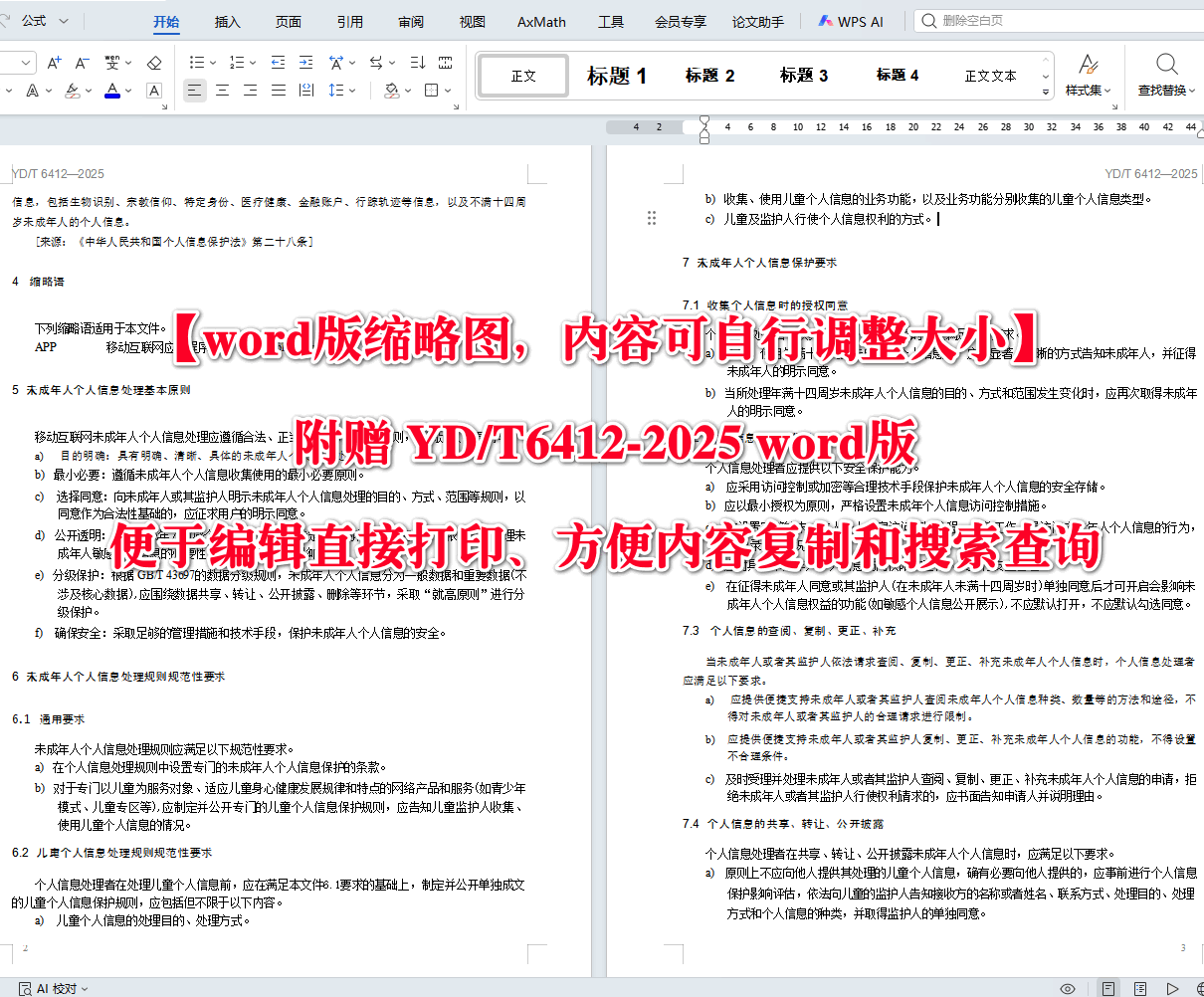This screenshot has width=1204, height=997.
Task: Increase paragraph indent
Action: coord(305,62)
